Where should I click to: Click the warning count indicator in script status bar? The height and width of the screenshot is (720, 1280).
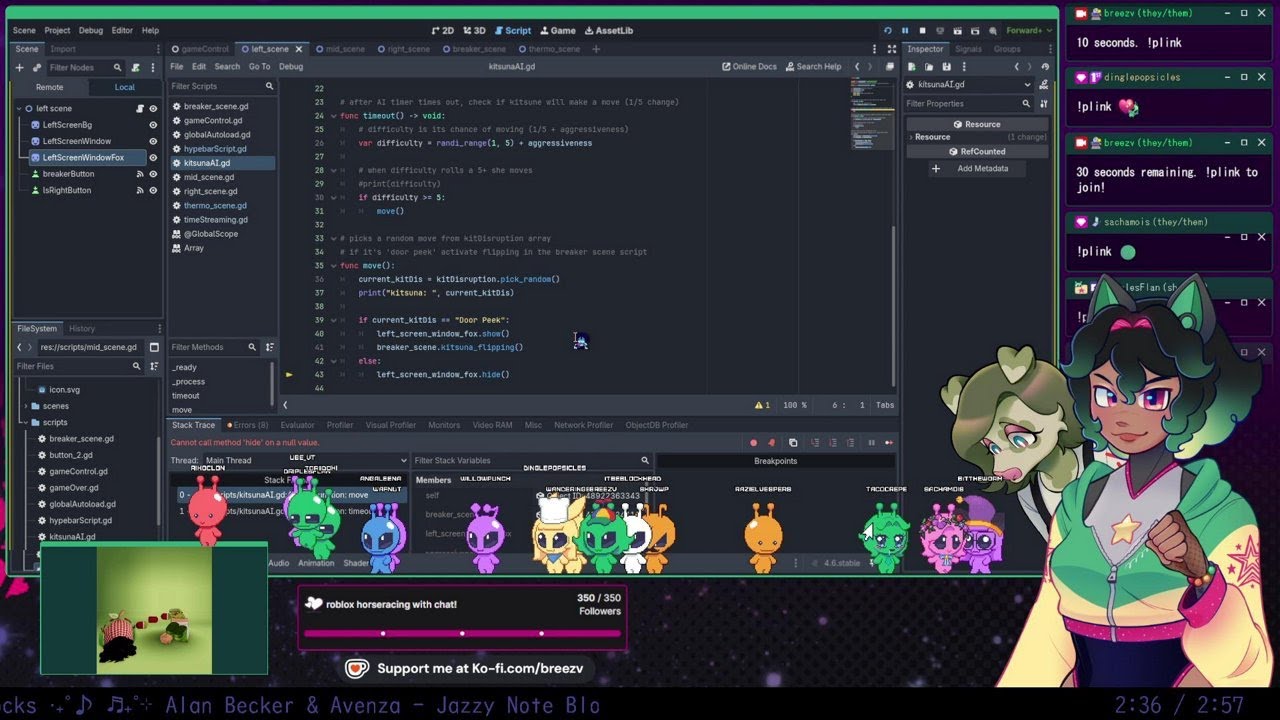[x=763, y=405]
